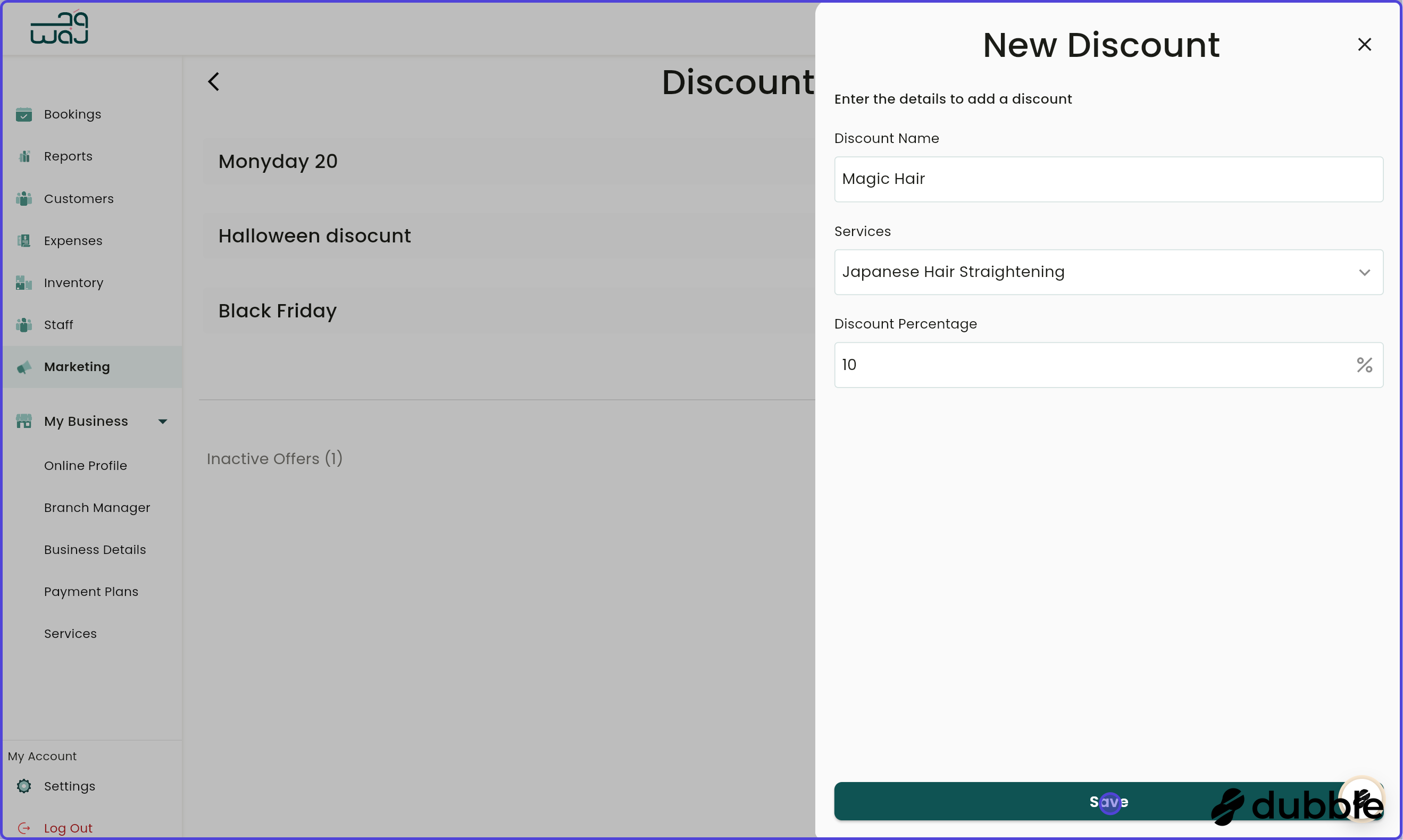
Task: Click Log Out at the bottom
Action: pyautogui.click(x=69, y=828)
